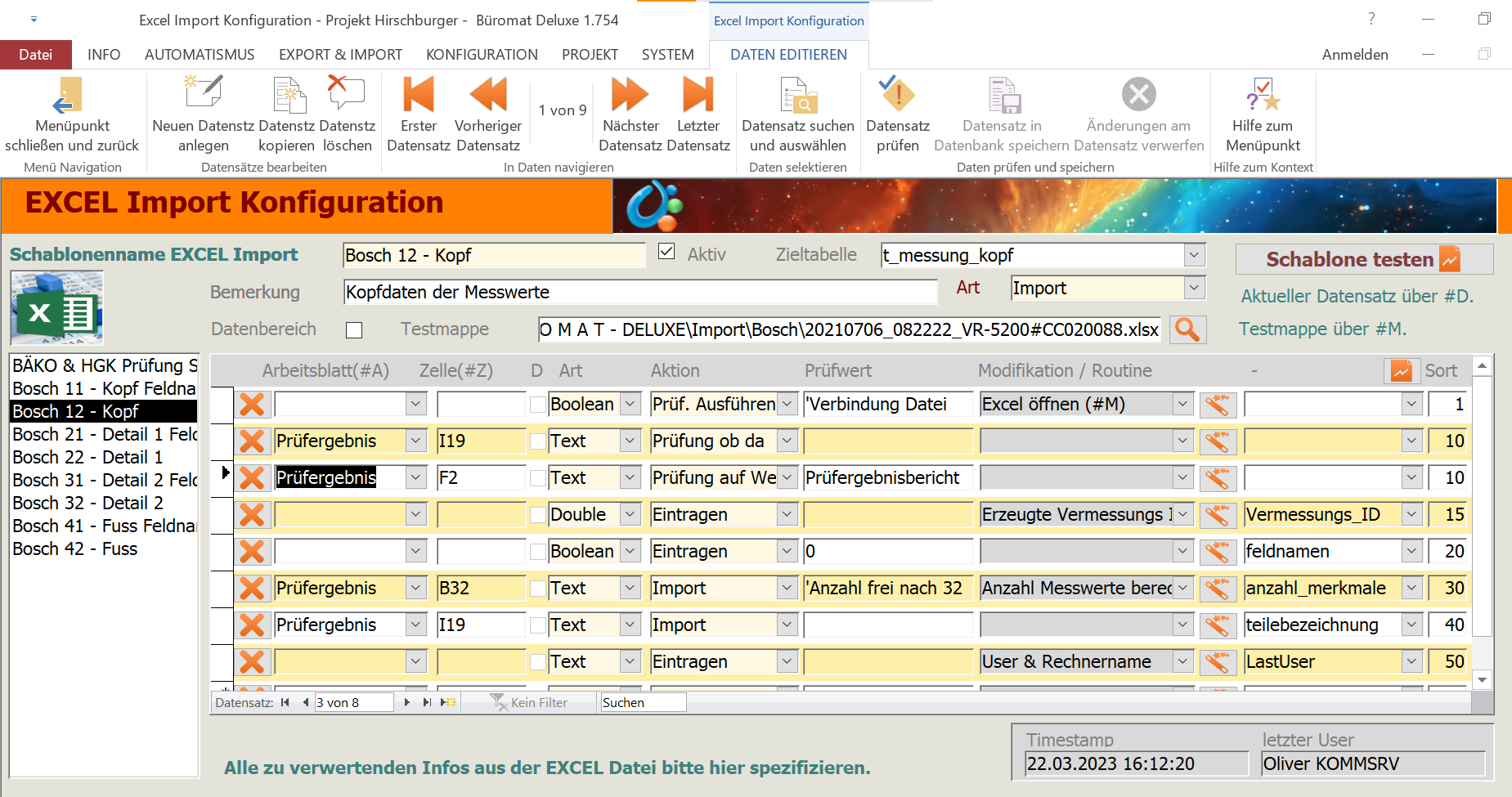Jump to first record with Erster Datensatz
The width and height of the screenshot is (1512, 797).
[x=419, y=94]
